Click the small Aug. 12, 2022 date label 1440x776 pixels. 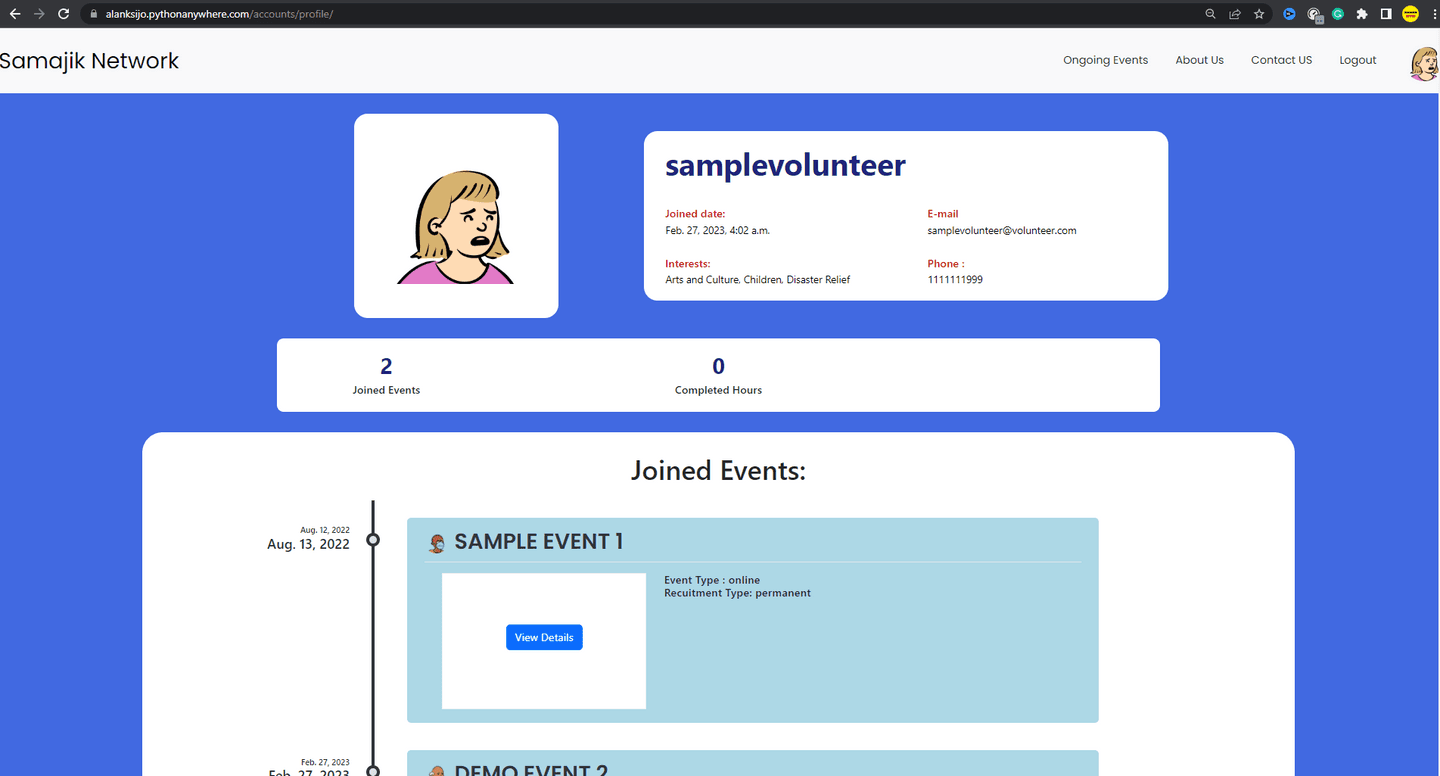325,530
